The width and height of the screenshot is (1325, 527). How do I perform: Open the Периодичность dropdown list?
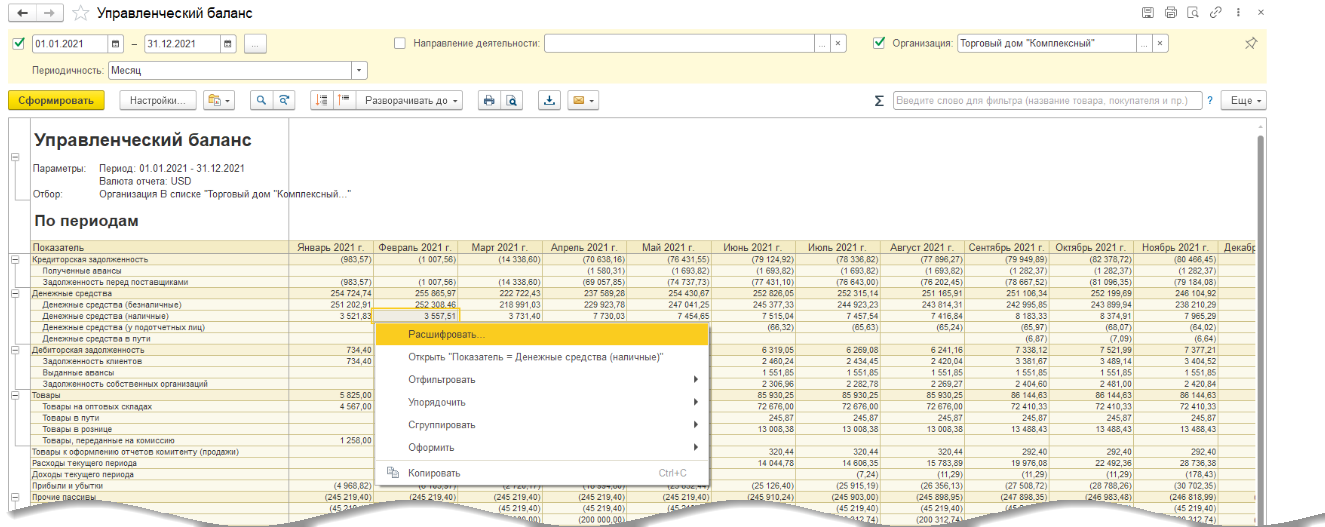(x=359, y=71)
